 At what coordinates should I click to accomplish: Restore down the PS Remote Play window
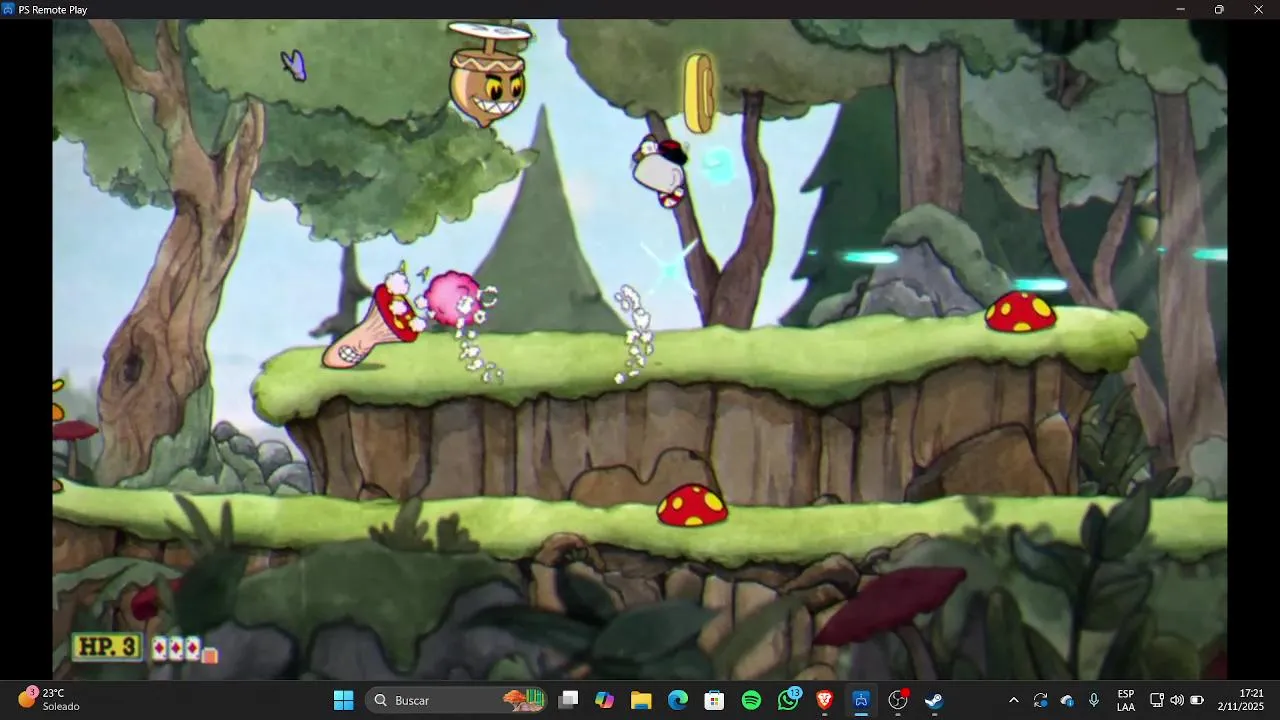coord(1219,9)
